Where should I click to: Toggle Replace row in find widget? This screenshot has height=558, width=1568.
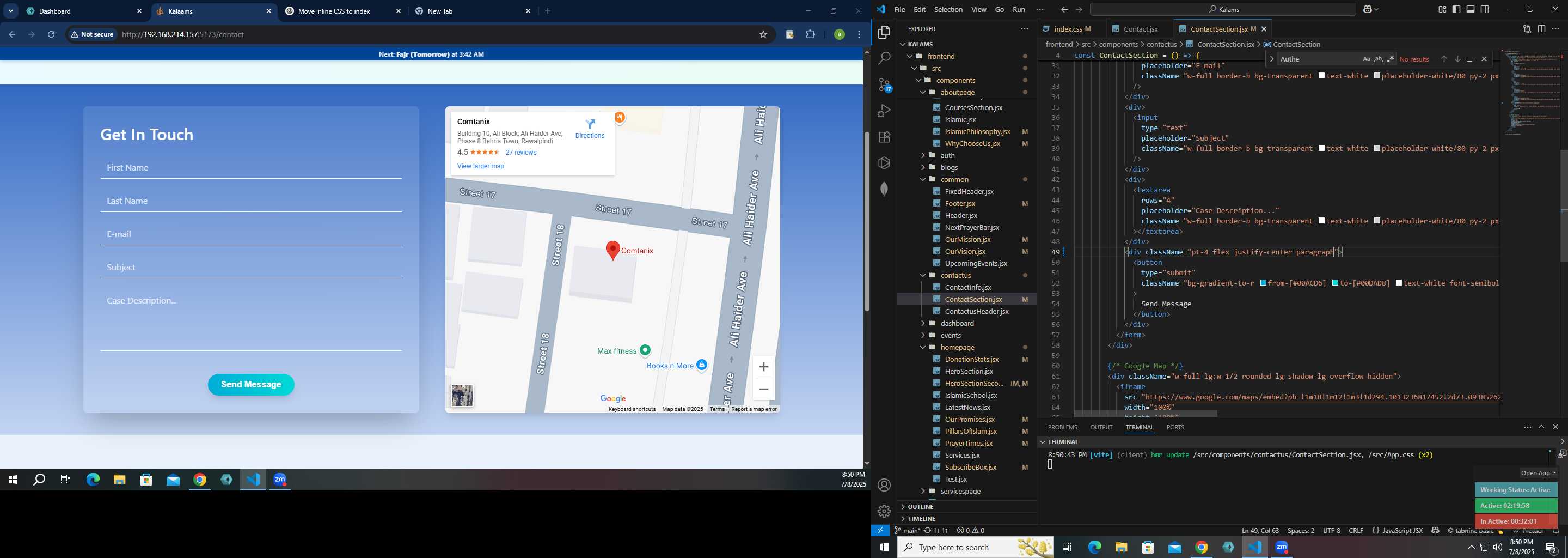[1272, 59]
